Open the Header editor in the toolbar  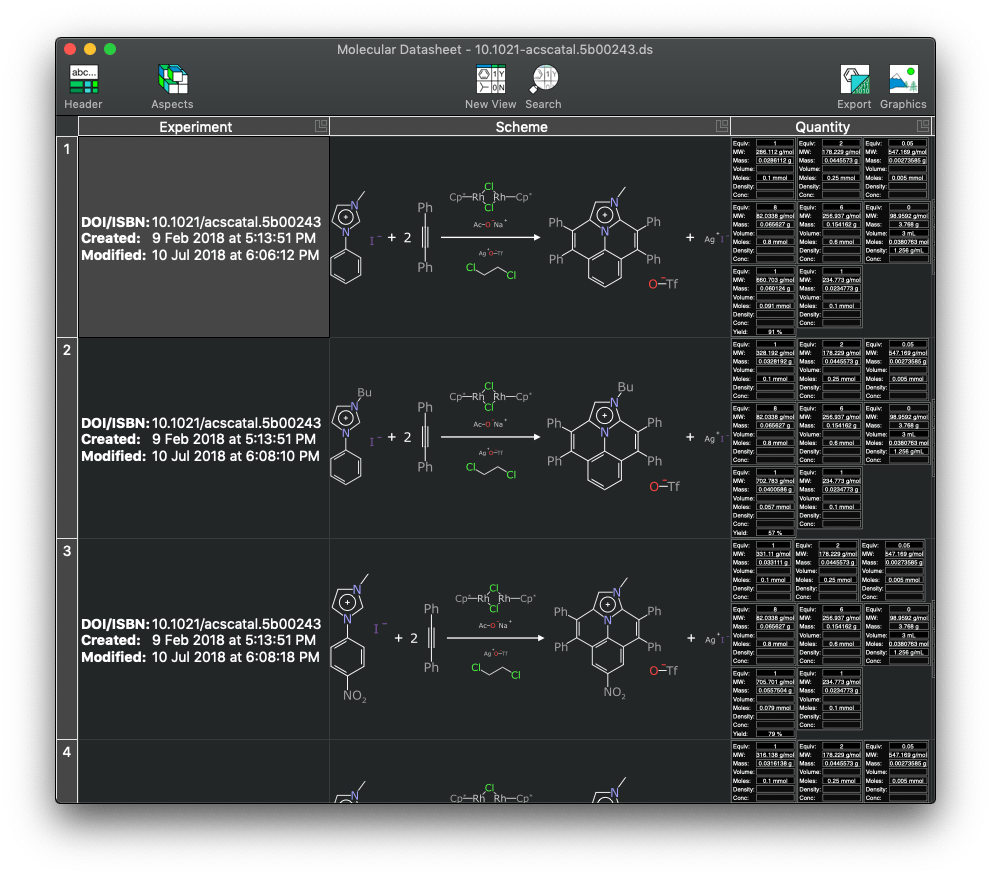83,80
